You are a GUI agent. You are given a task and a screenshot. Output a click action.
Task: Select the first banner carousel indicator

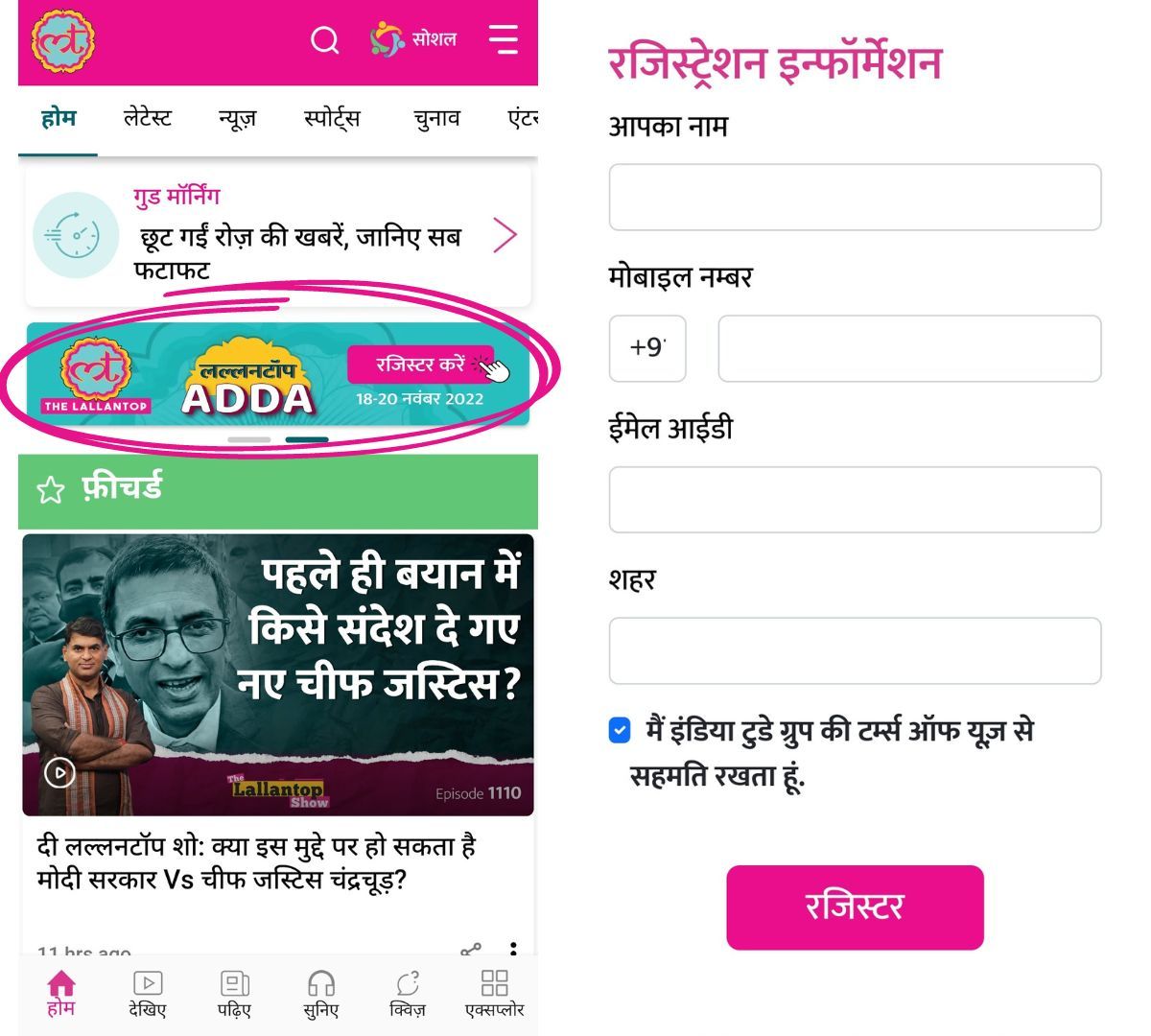[x=249, y=439]
